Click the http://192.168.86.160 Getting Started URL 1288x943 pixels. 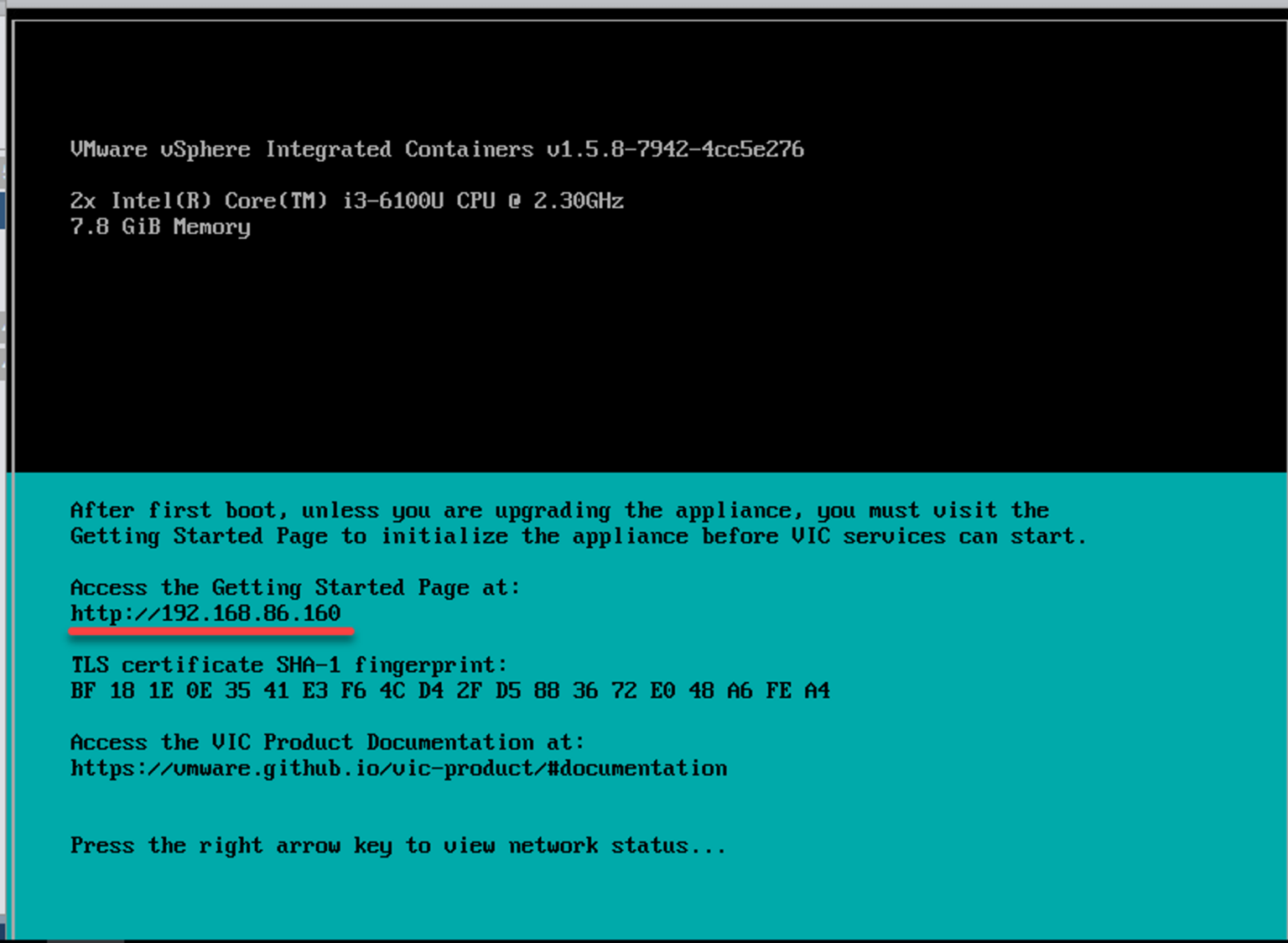pos(205,613)
